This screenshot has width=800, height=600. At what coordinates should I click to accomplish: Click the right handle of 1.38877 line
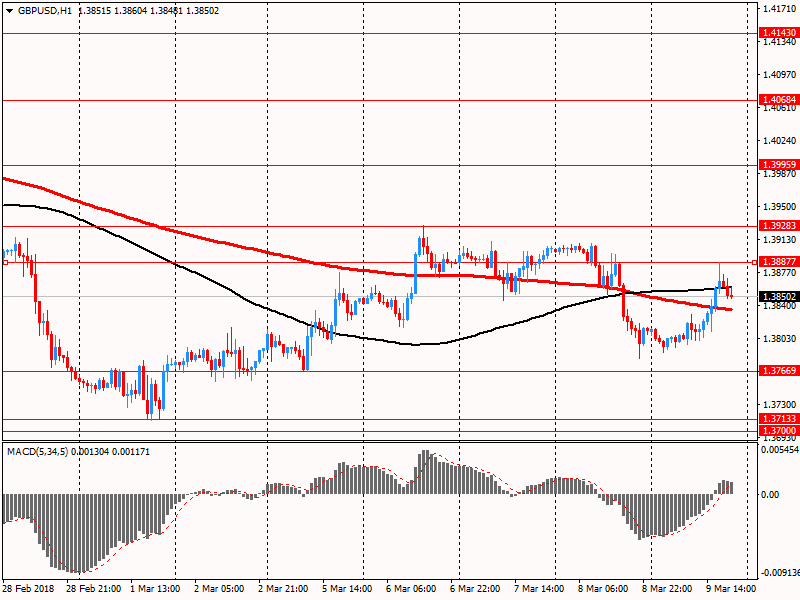click(x=755, y=262)
